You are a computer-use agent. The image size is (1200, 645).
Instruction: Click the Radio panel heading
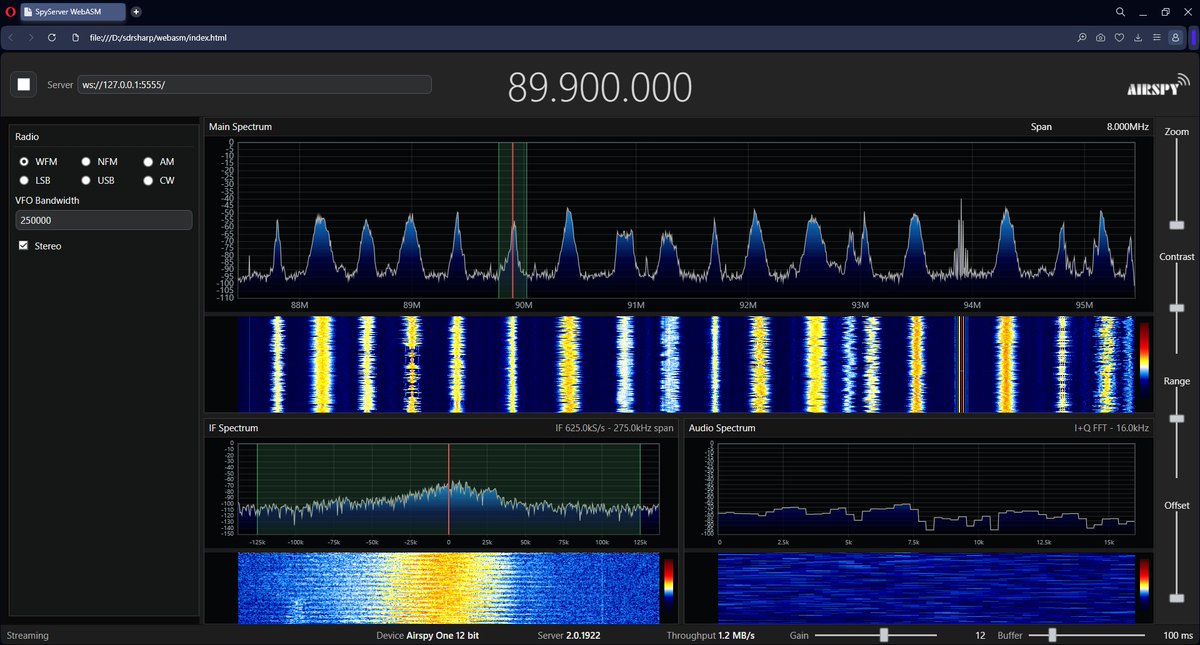click(27, 136)
